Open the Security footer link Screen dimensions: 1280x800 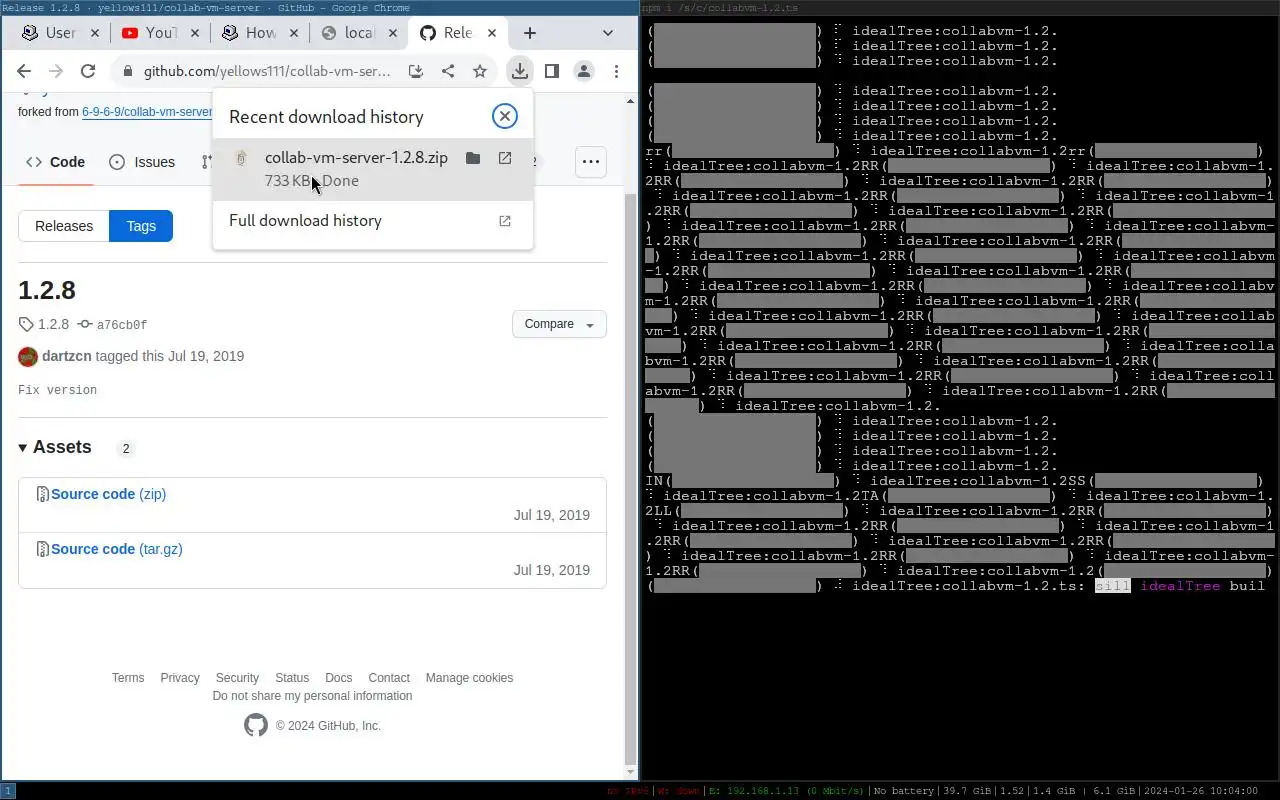237,678
